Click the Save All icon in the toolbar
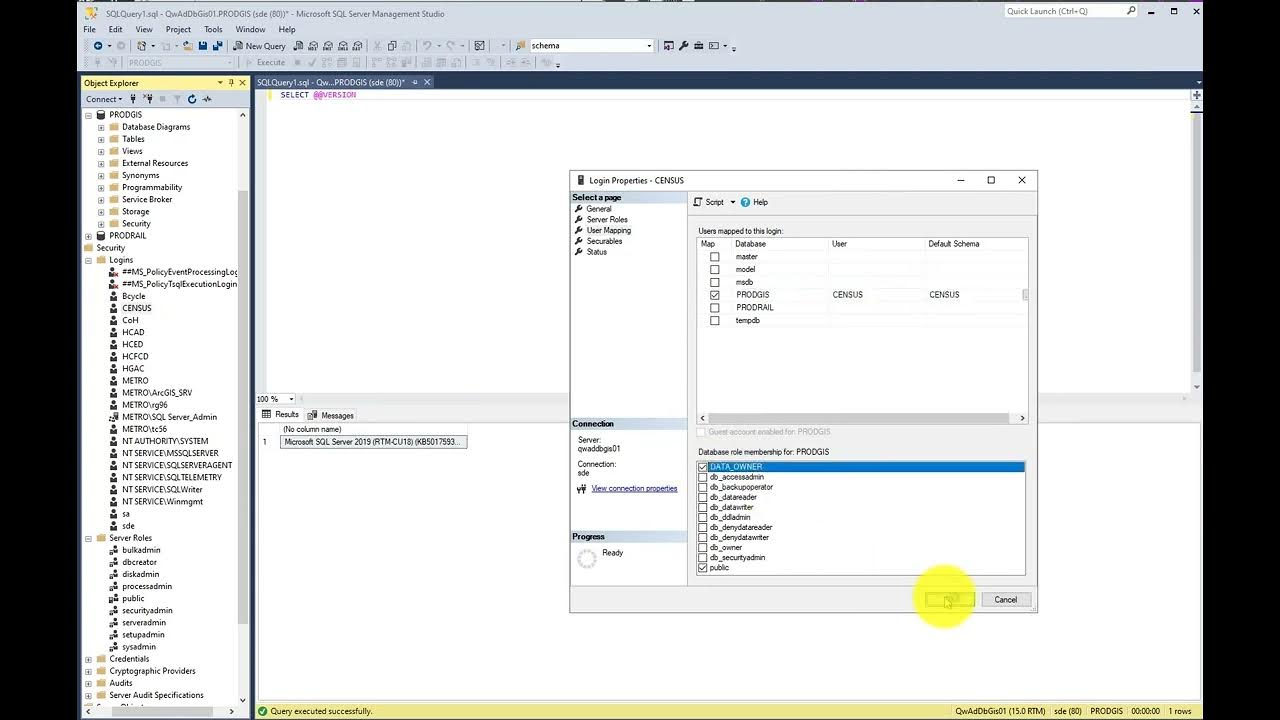The width and height of the screenshot is (1280, 720). tap(217, 46)
